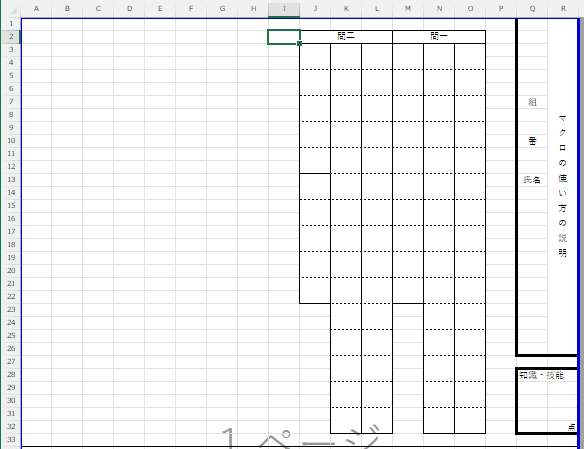Screen dimensions: 584x449
Task: Click the 知識・技能 score box label
Action: pos(541,375)
